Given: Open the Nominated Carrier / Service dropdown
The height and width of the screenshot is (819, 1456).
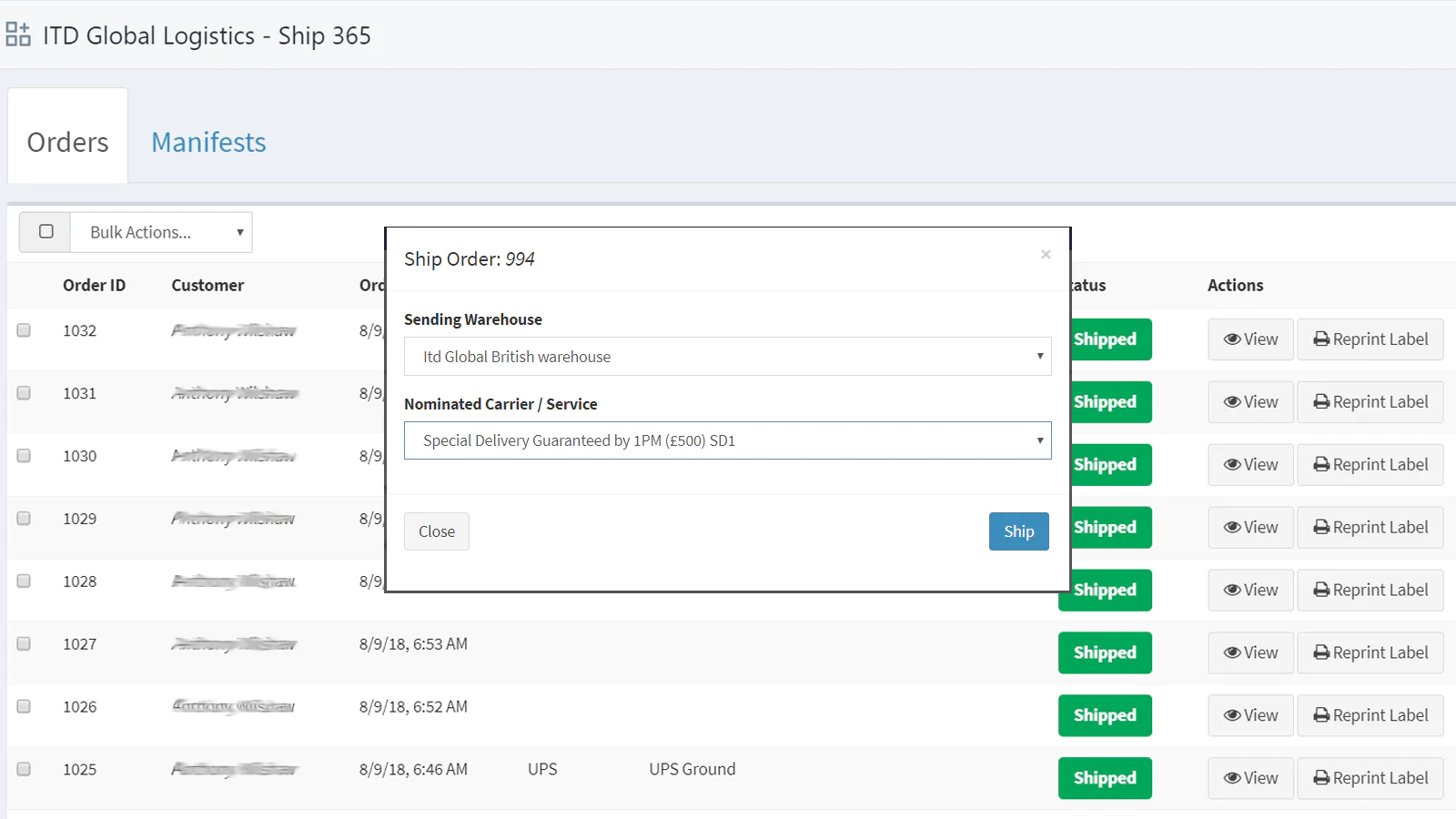Looking at the screenshot, I should coord(727,440).
